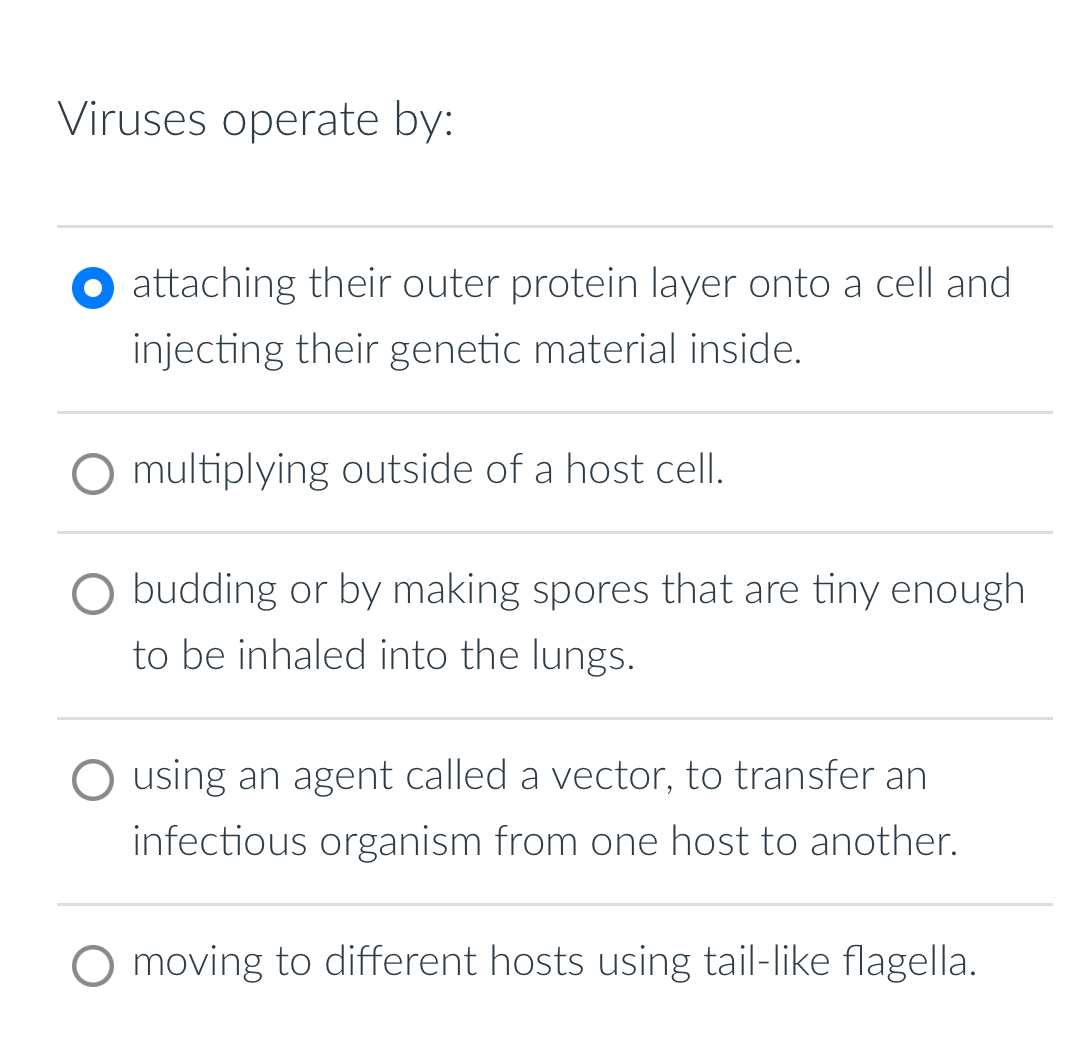Click the text 'multiplying outside of a host cell'
The width and height of the screenshot is (1081, 1037).
[428, 470]
